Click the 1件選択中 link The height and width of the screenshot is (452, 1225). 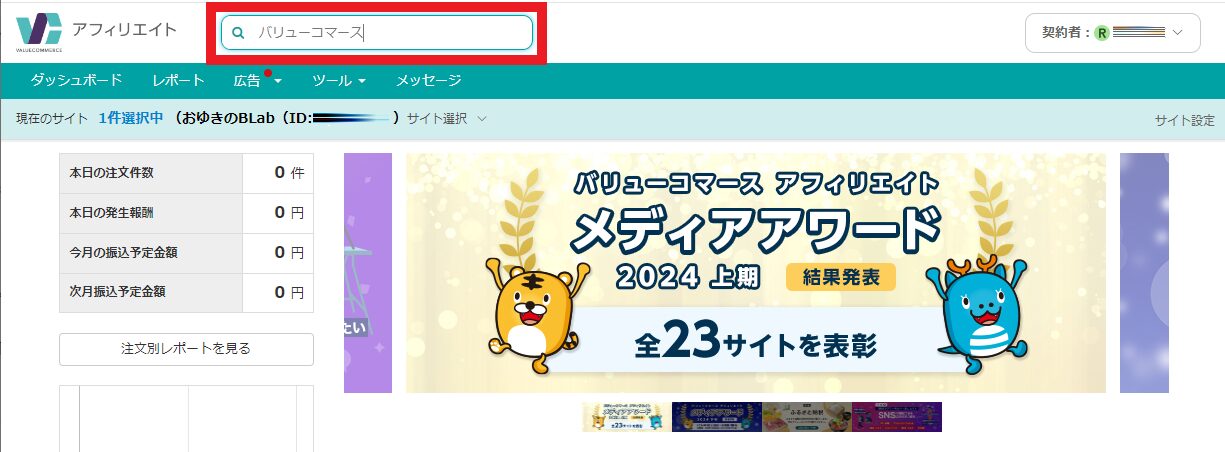point(131,118)
